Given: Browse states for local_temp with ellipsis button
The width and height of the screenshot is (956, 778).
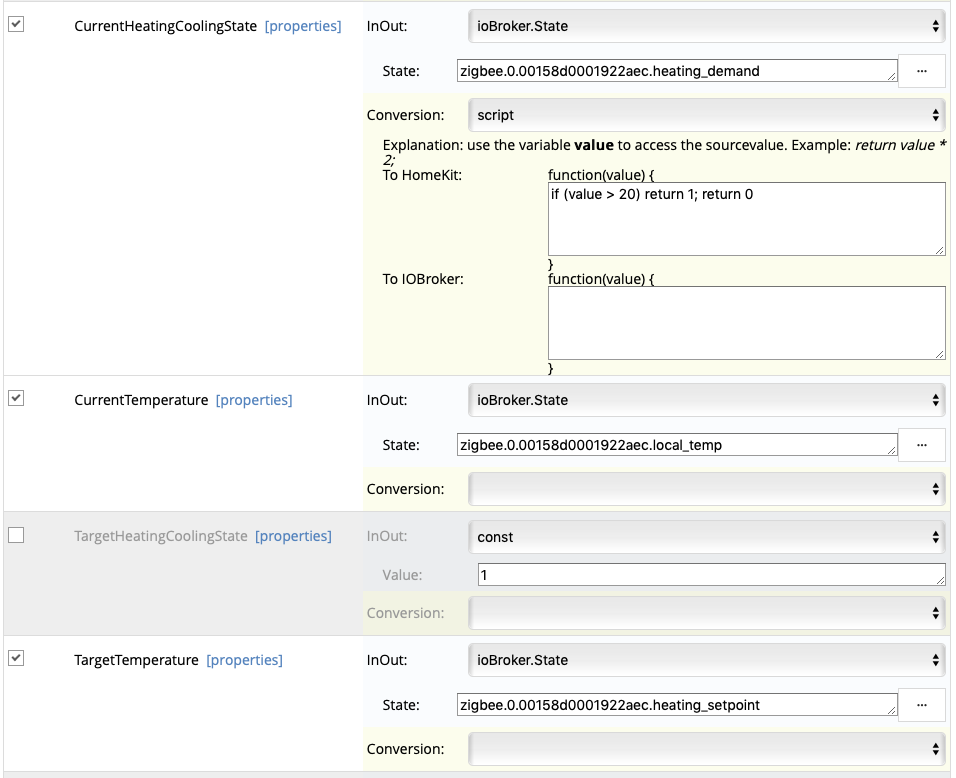Looking at the screenshot, I should pyautogui.click(x=922, y=445).
